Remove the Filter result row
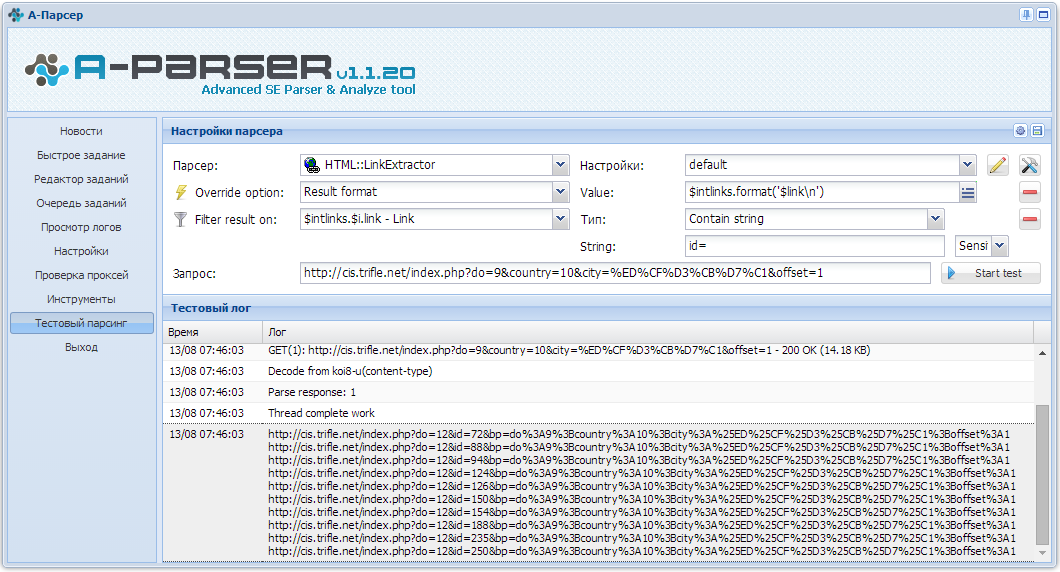The image size is (1060, 572). click(1030, 219)
